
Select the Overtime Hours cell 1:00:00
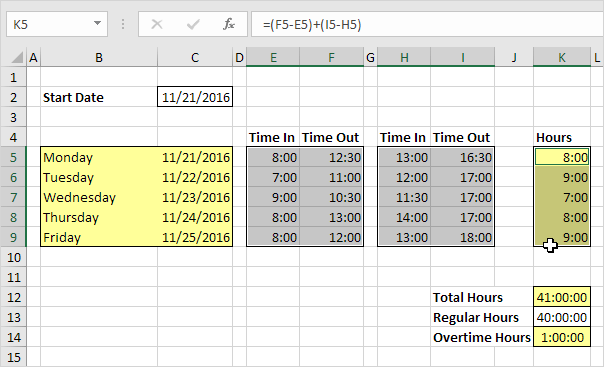562,337
